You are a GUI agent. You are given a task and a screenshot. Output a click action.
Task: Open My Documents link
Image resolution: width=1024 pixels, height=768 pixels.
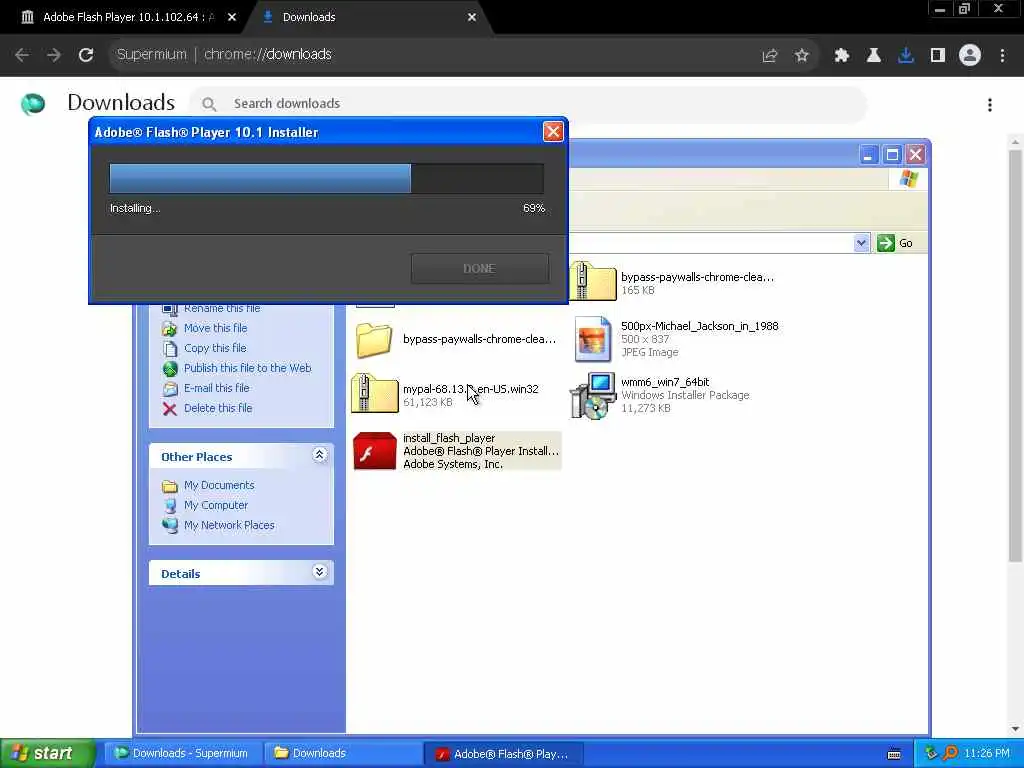click(x=219, y=486)
